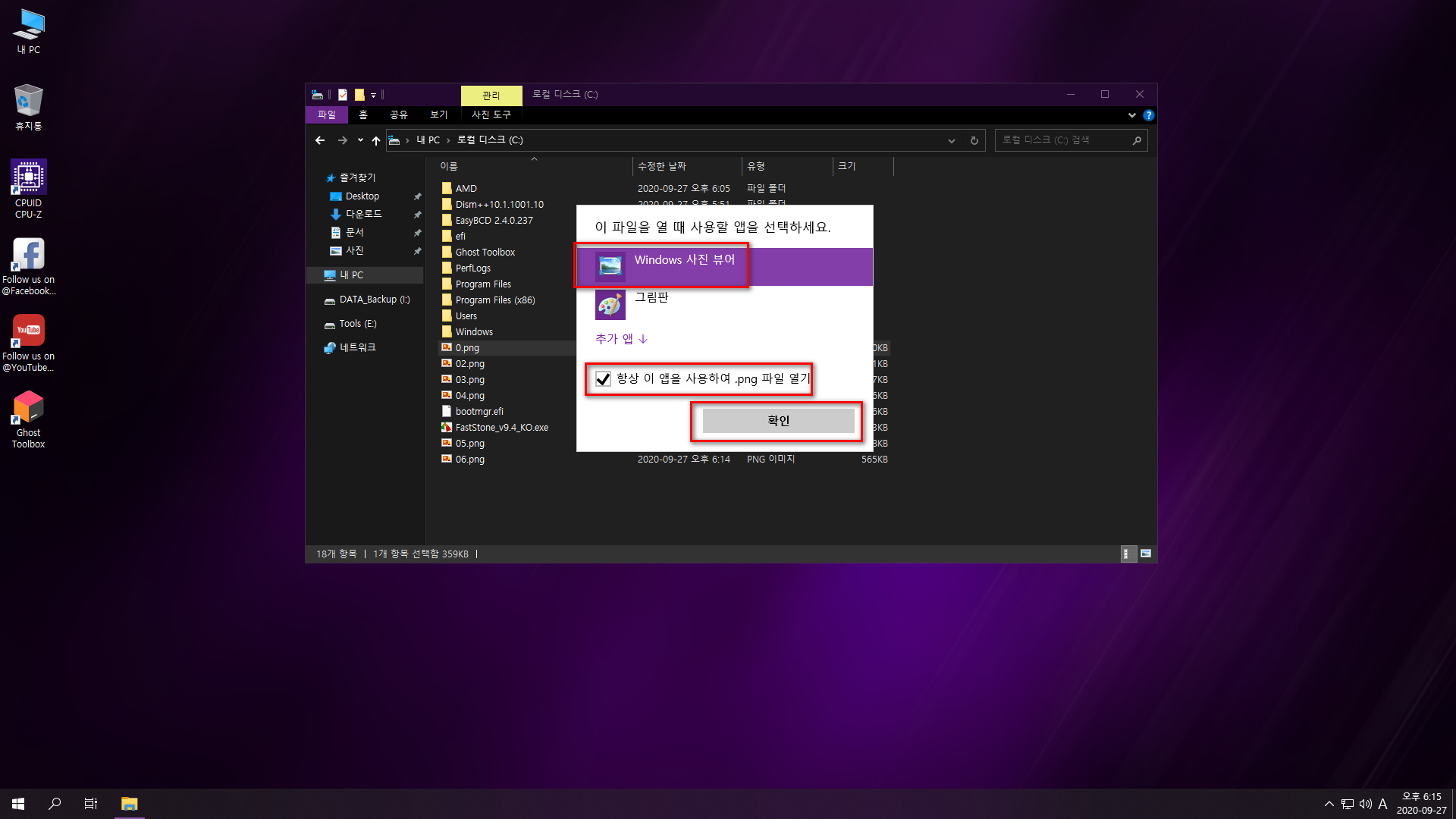Click the up-directory arrow icon
Viewport: 1456px width, 819px height.
coord(376,140)
